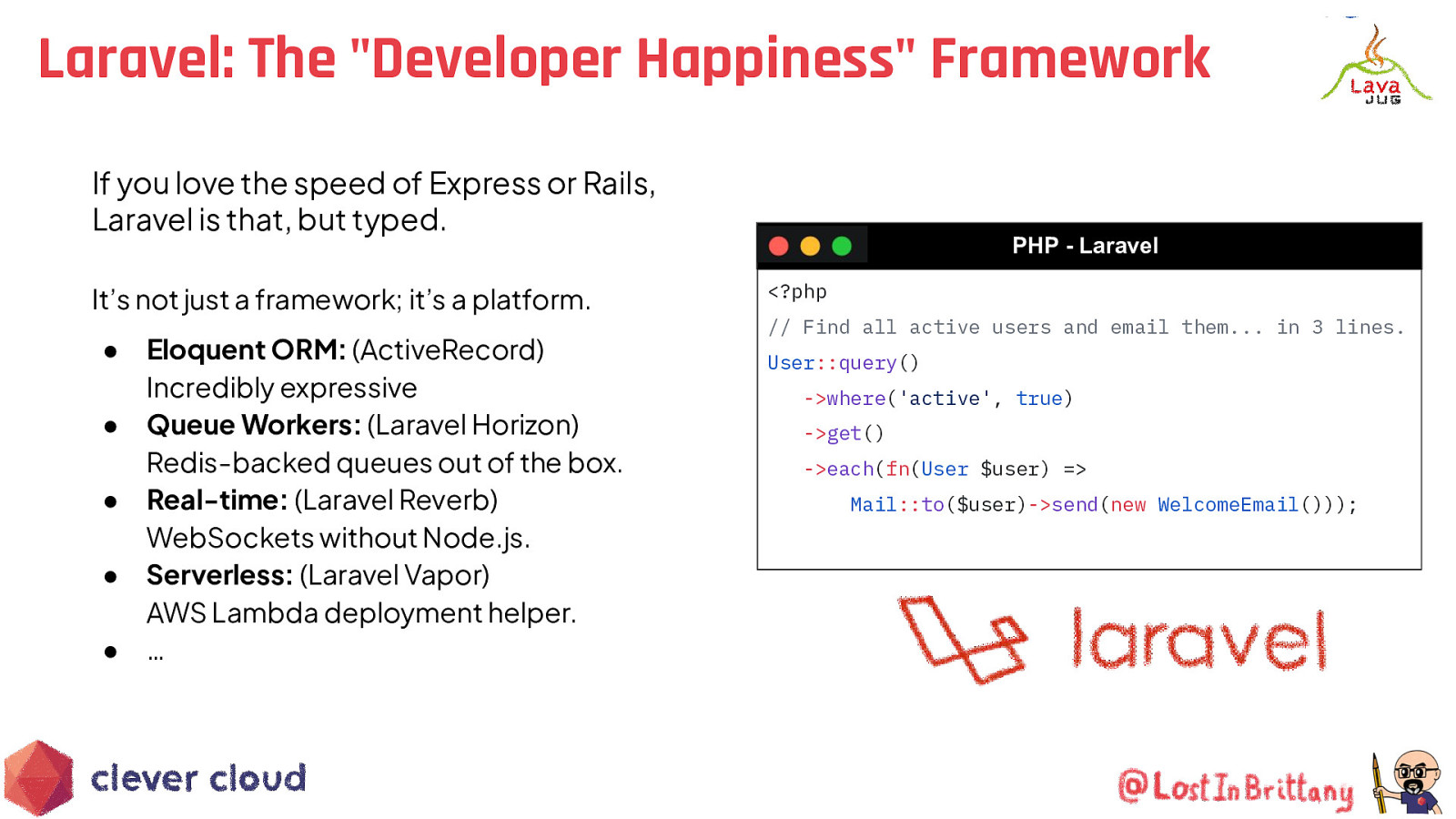Click the Clever Cloud hexagon logo
The image size is (1456, 819).
pyautogui.click(x=38, y=778)
